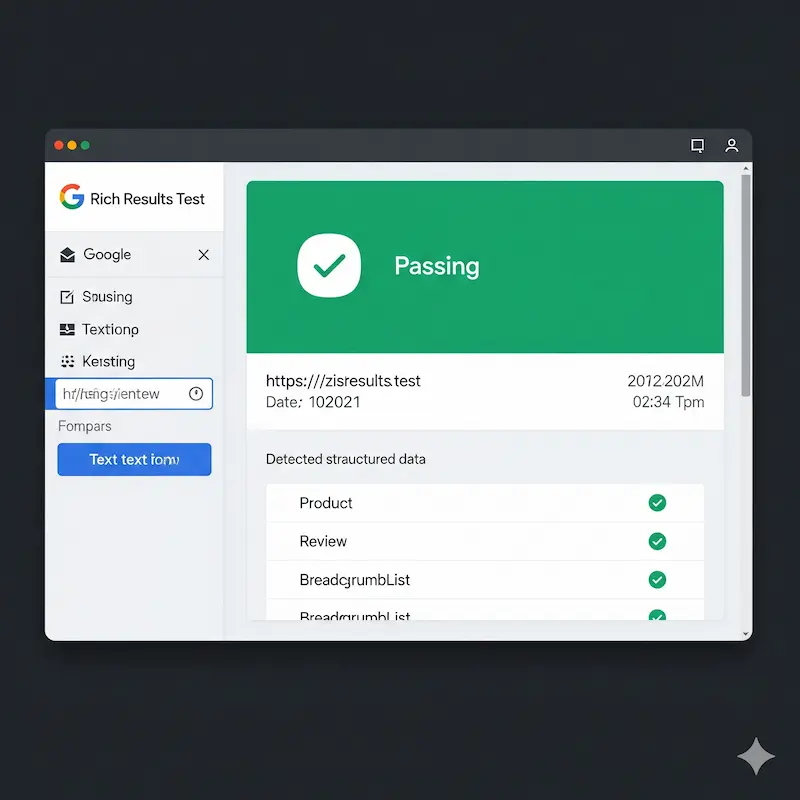Click the Textionp monitor icon
This screenshot has height=800, width=800.
tap(68, 329)
